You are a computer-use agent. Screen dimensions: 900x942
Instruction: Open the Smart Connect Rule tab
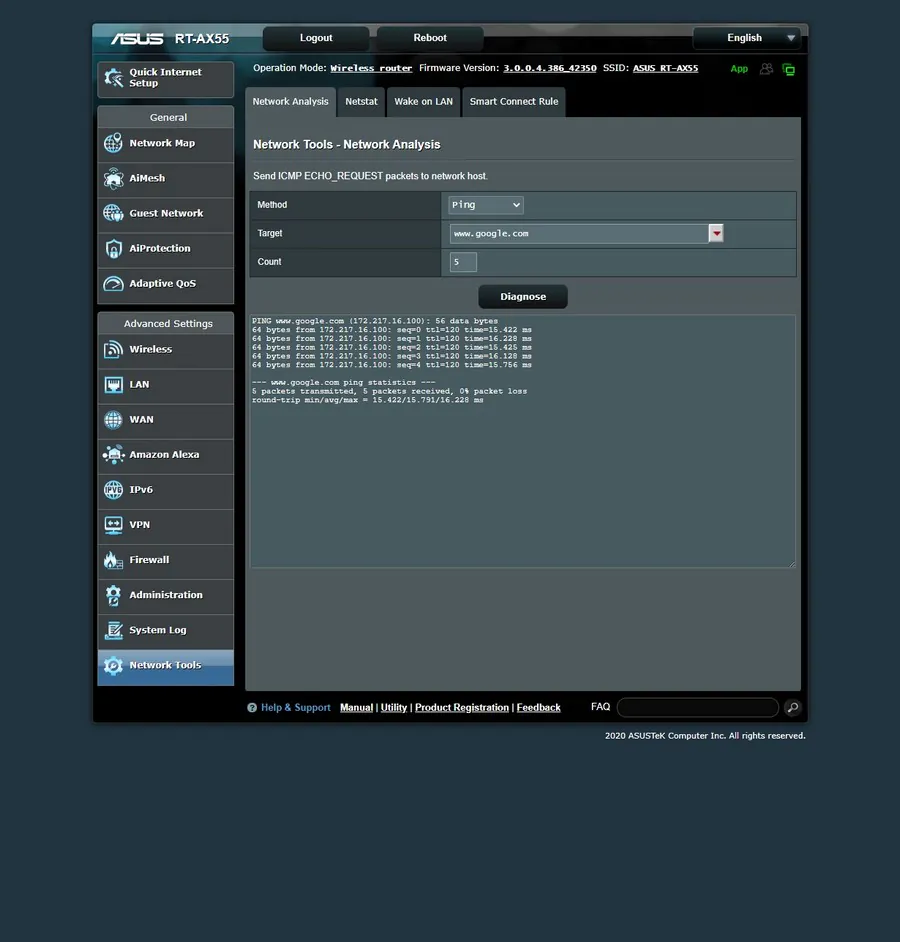click(x=514, y=102)
